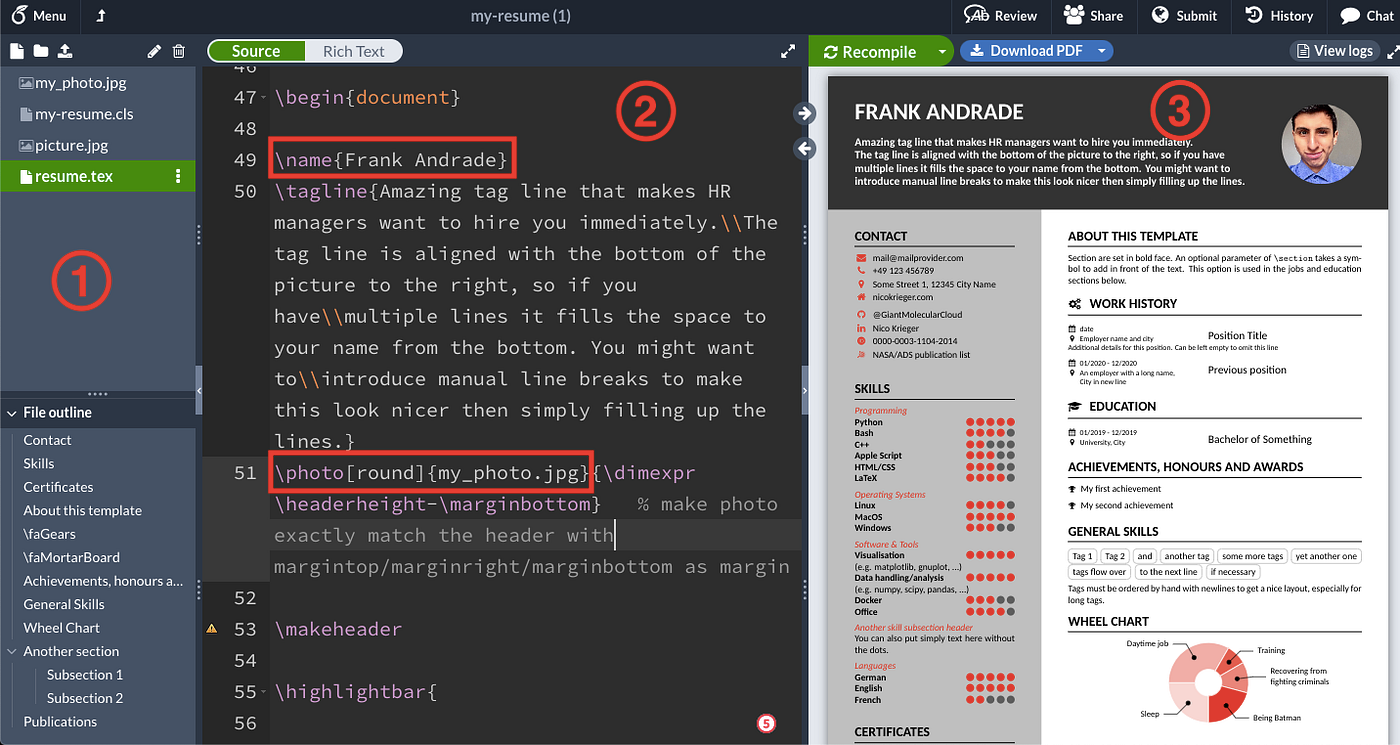Jump to \faMortarBoard outline item
The image size is (1400, 745).
(x=72, y=557)
